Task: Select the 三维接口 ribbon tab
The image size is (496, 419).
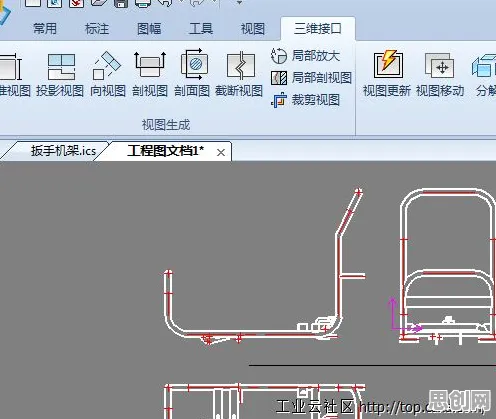Action: point(318,29)
